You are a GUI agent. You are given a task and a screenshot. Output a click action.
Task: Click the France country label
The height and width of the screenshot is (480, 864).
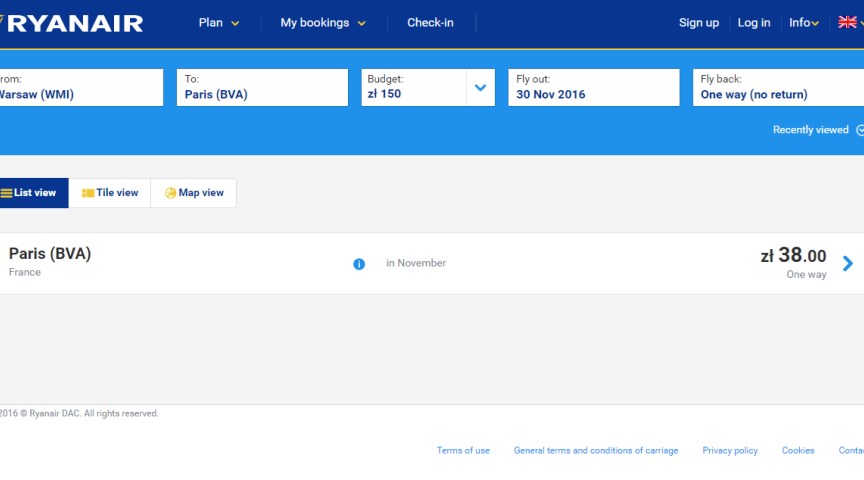25,272
